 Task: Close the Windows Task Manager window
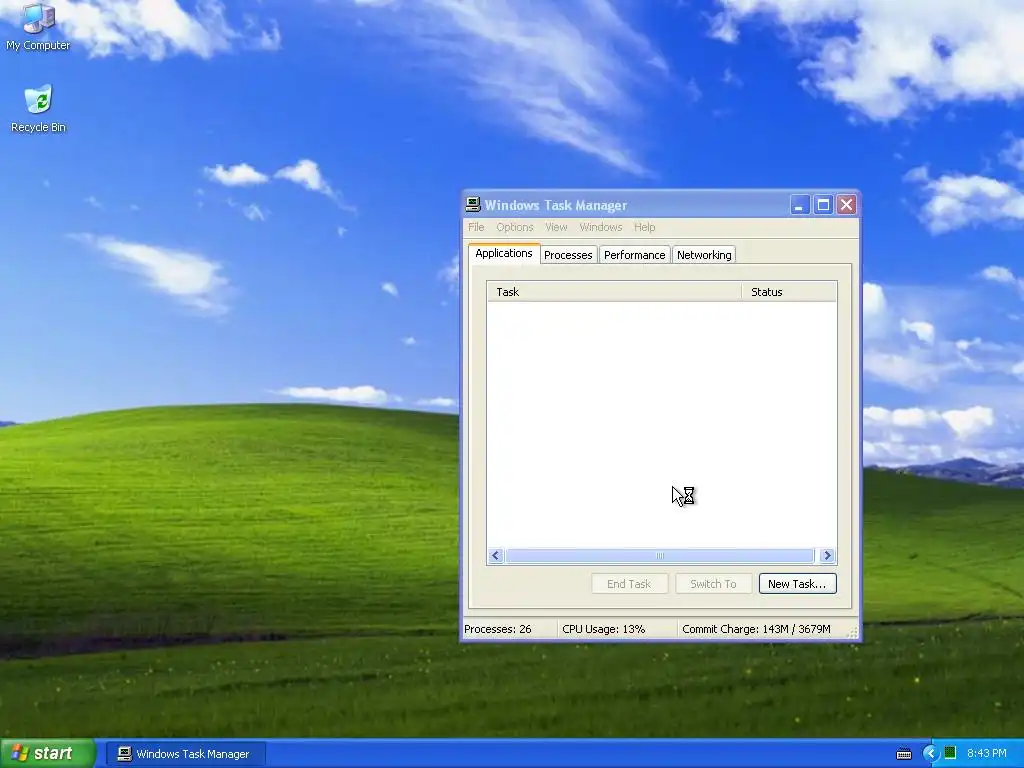point(846,205)
